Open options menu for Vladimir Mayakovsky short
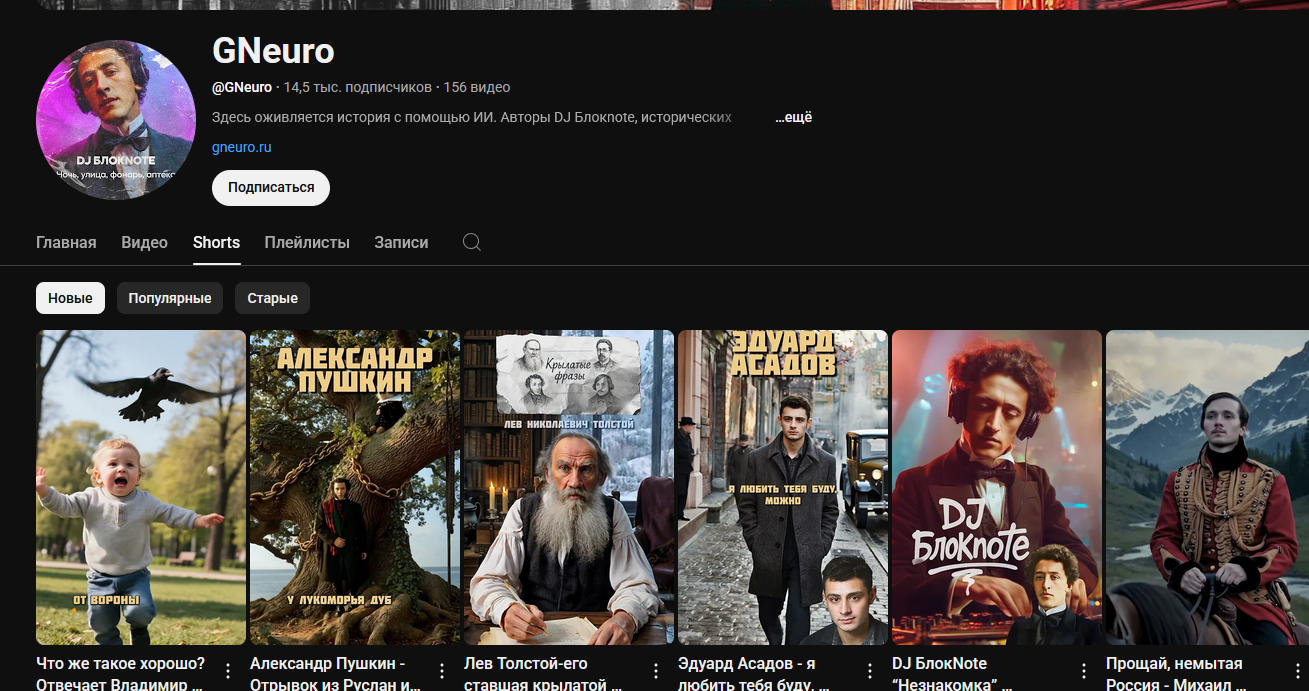This screenshot has height=691, width=1309. 228,671
